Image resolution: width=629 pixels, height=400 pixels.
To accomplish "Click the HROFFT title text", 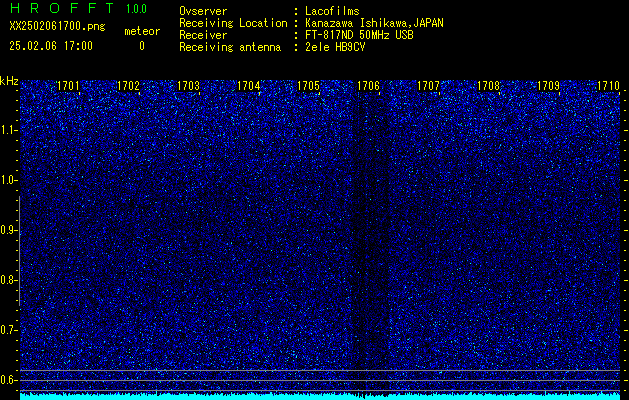I will [x=62, y=8].
